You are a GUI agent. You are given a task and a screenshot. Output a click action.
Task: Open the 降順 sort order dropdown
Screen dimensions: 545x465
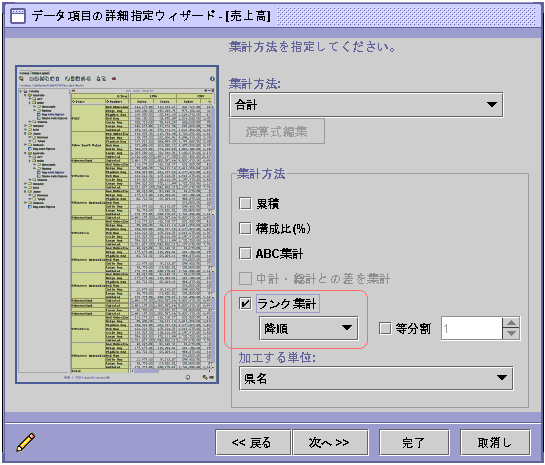tap(309, 328)
